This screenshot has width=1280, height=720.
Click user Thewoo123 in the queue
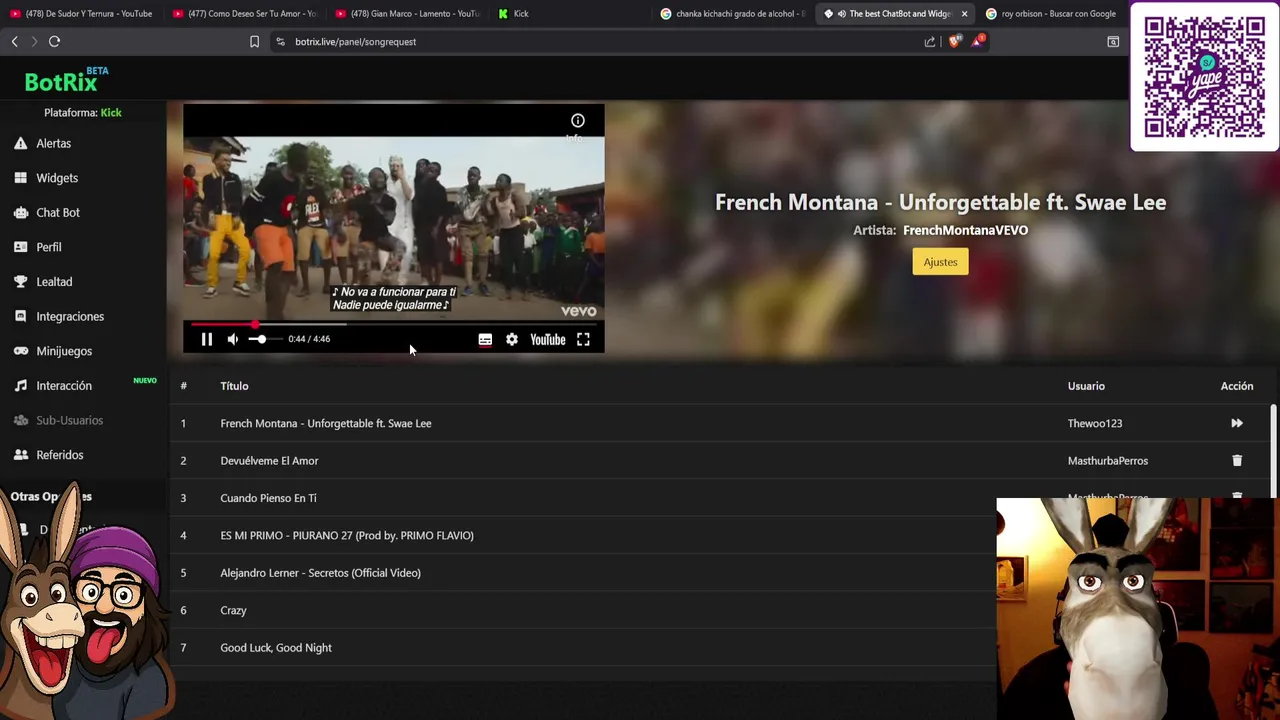(1095, 423)
